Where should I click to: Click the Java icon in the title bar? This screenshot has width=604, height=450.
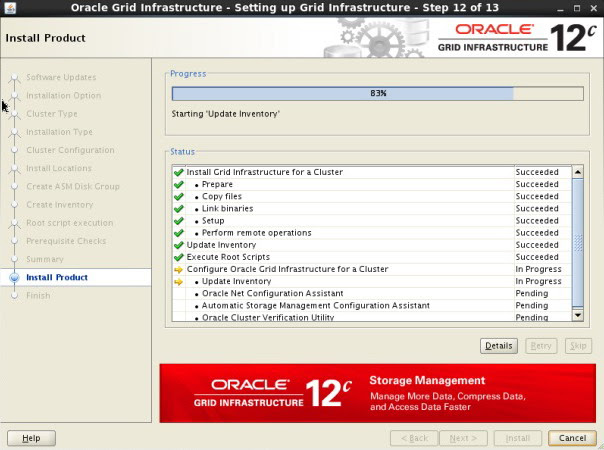pos(10,7)
